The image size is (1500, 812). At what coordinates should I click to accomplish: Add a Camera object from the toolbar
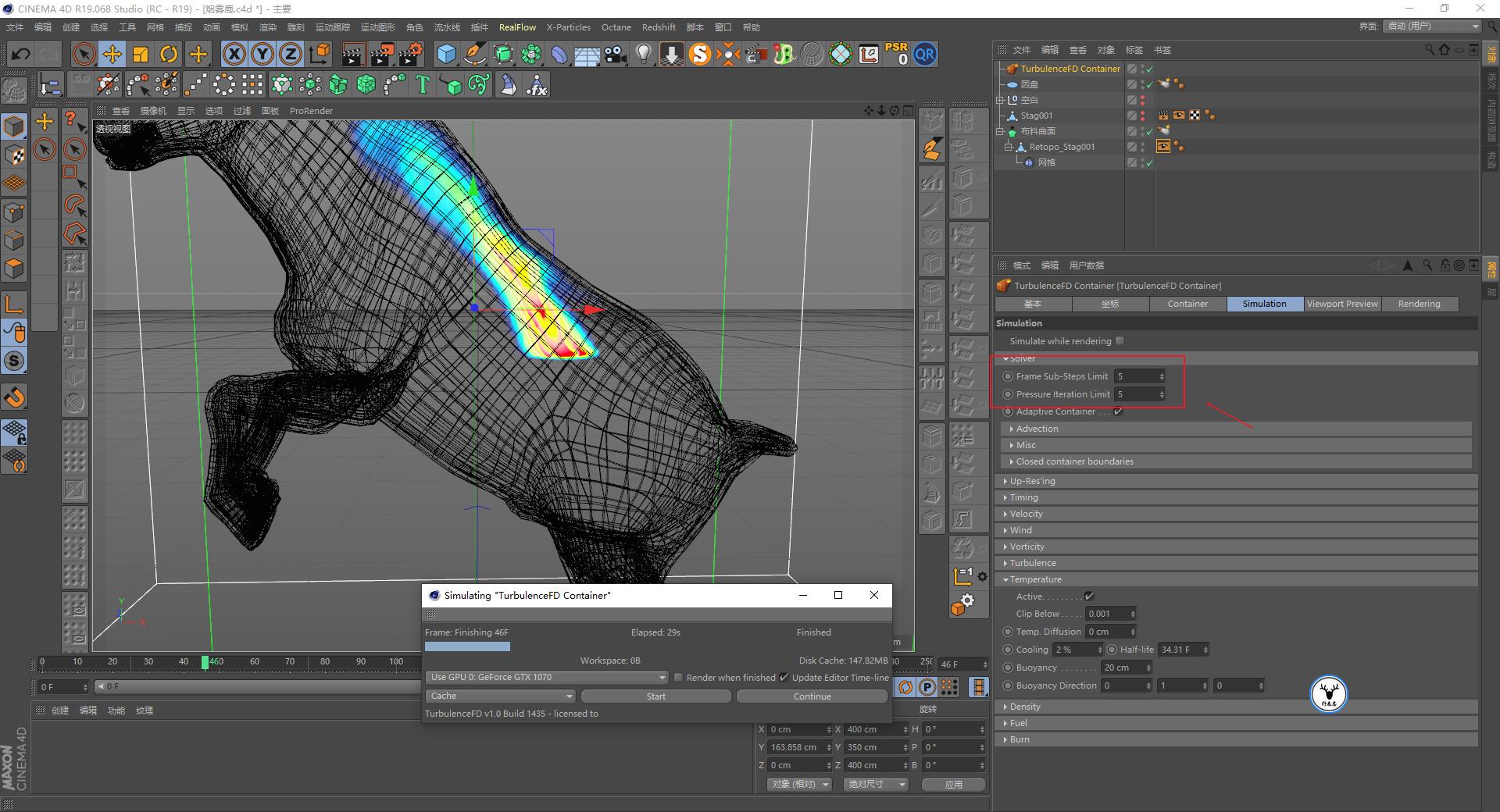614,54
